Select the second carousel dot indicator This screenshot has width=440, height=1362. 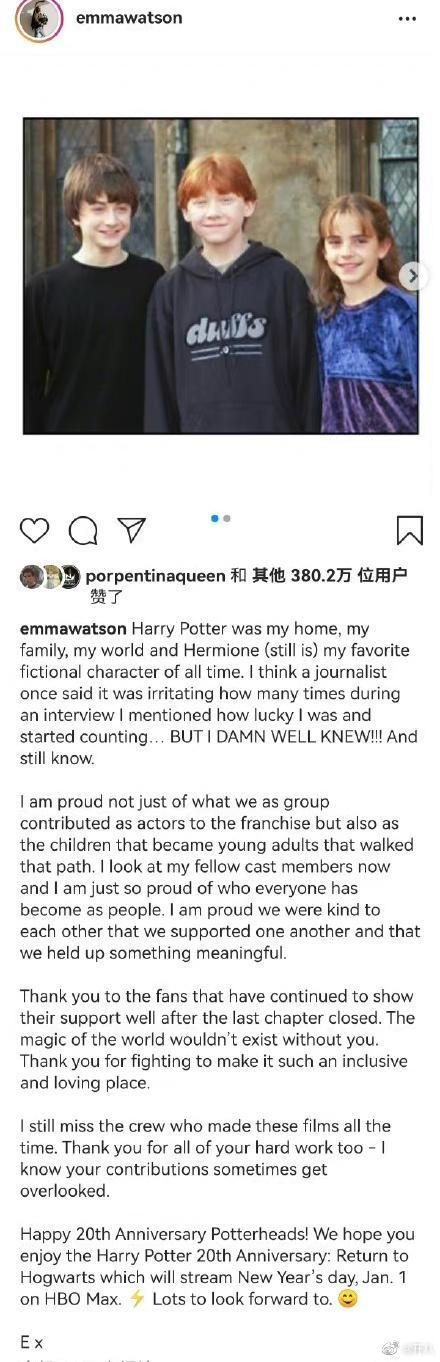(227, 518)
